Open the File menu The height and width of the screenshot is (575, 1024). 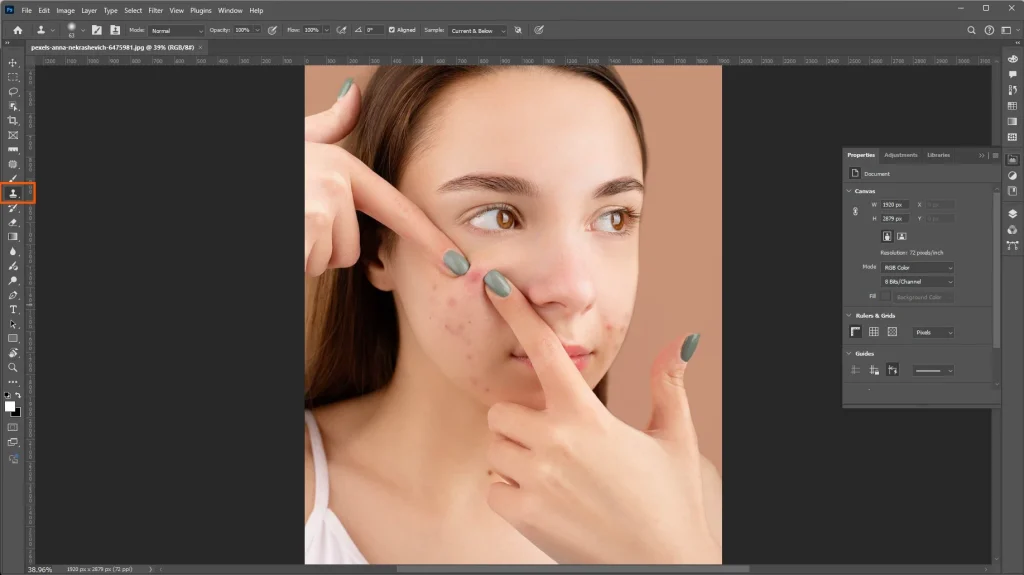[26, 10]
